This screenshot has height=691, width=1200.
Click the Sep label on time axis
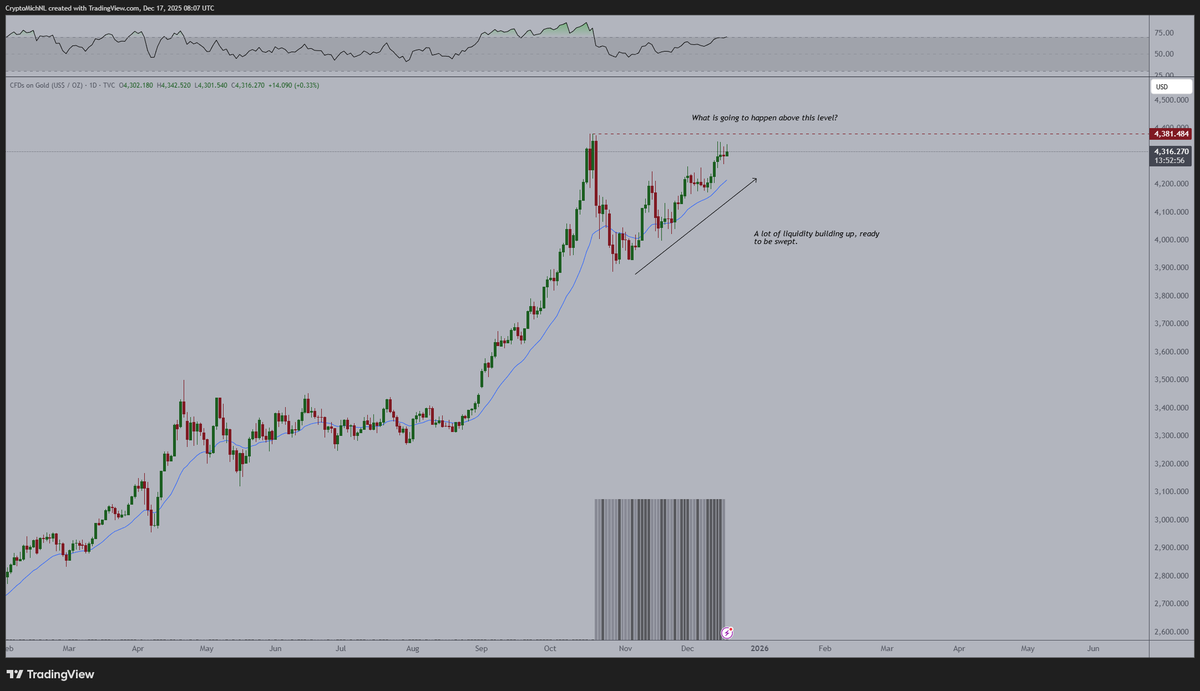(x=481, y=649)
